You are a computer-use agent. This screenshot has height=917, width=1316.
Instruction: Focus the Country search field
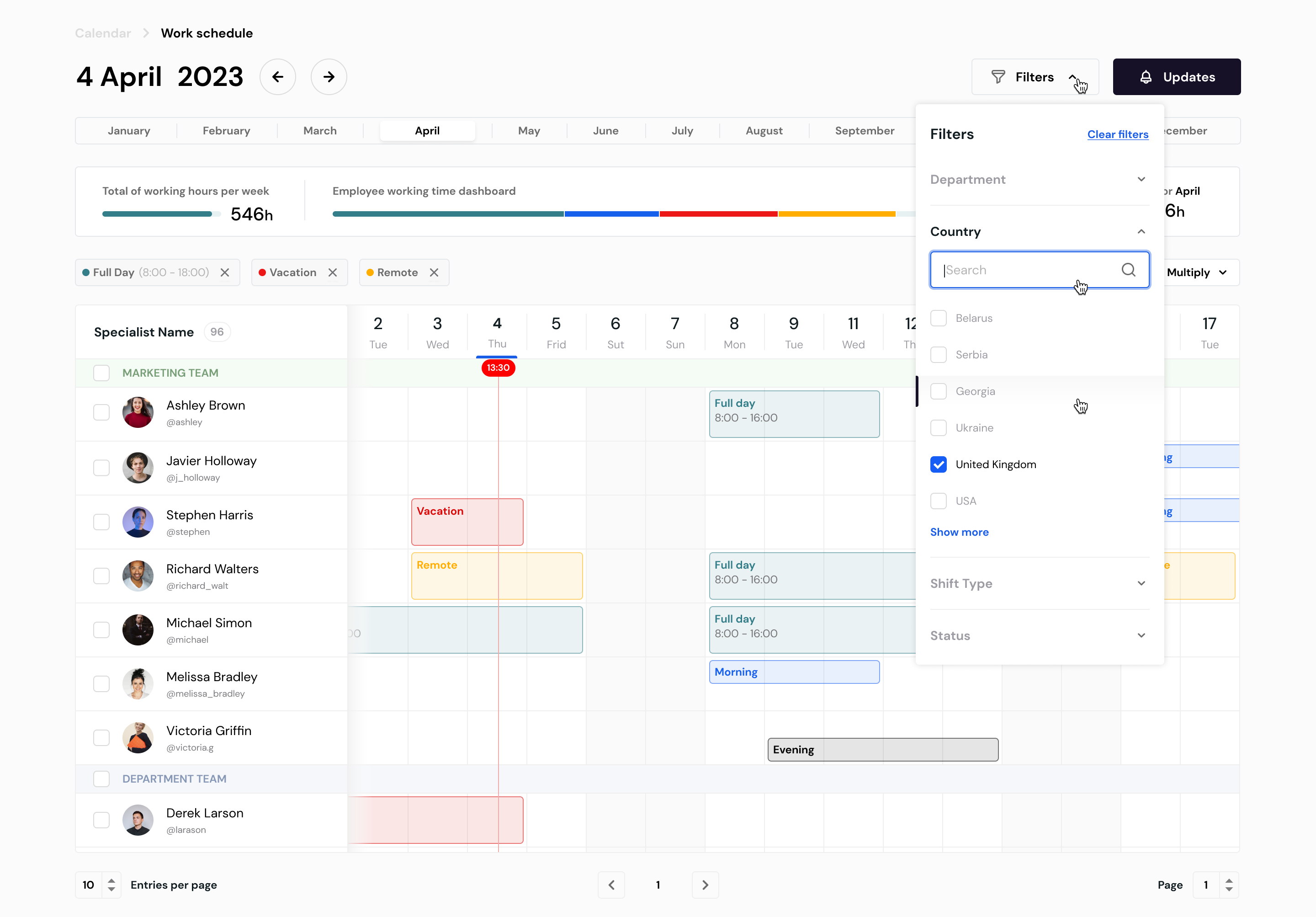(1039, 270)
